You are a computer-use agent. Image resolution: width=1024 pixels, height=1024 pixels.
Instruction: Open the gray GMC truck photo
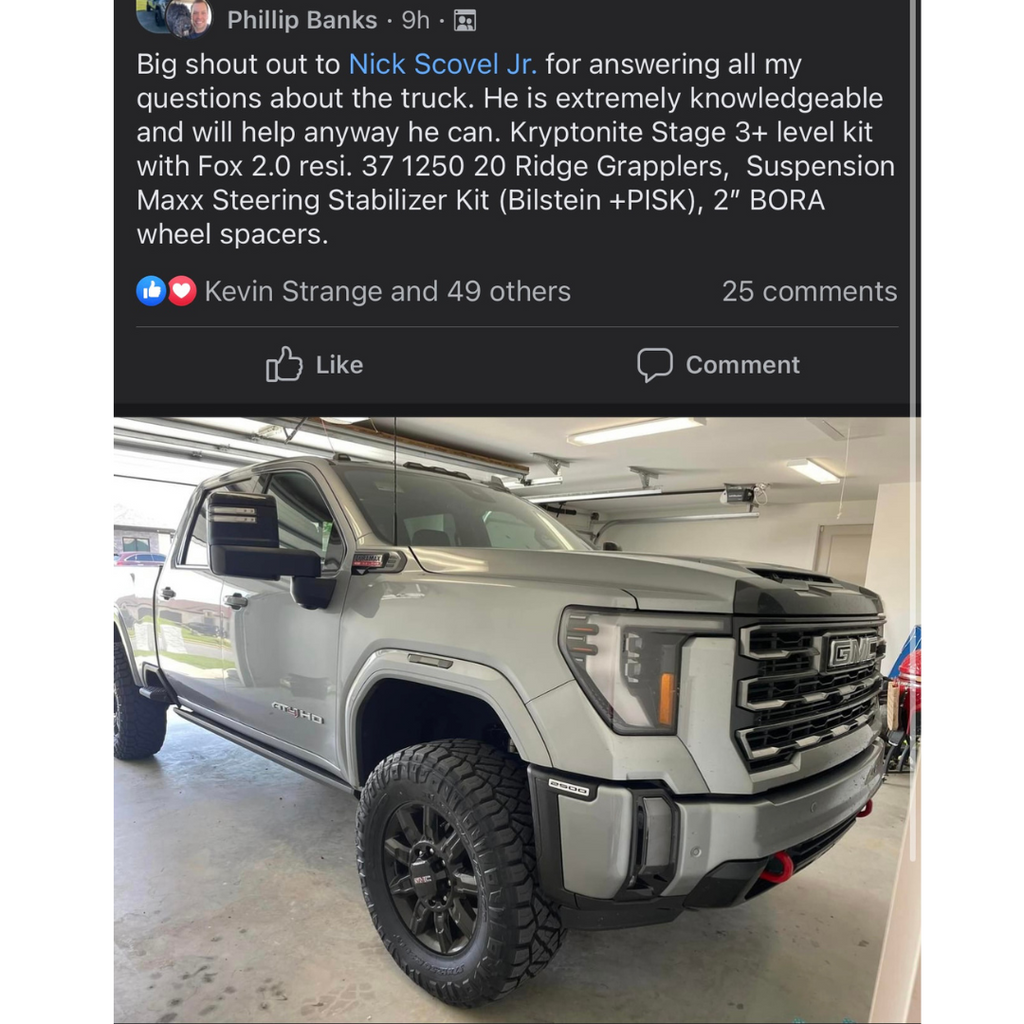coord(517,720)
